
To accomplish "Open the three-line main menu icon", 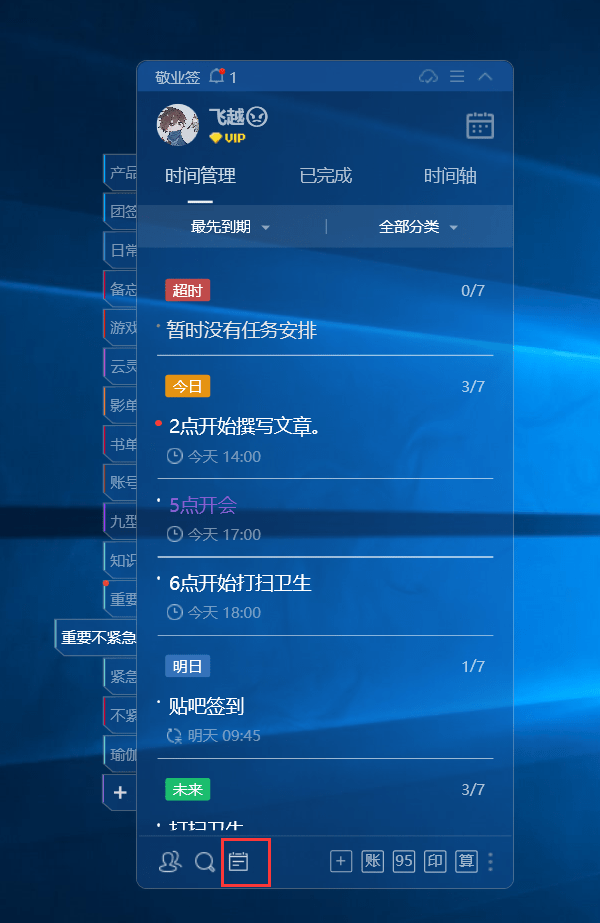I will (457, 77).
